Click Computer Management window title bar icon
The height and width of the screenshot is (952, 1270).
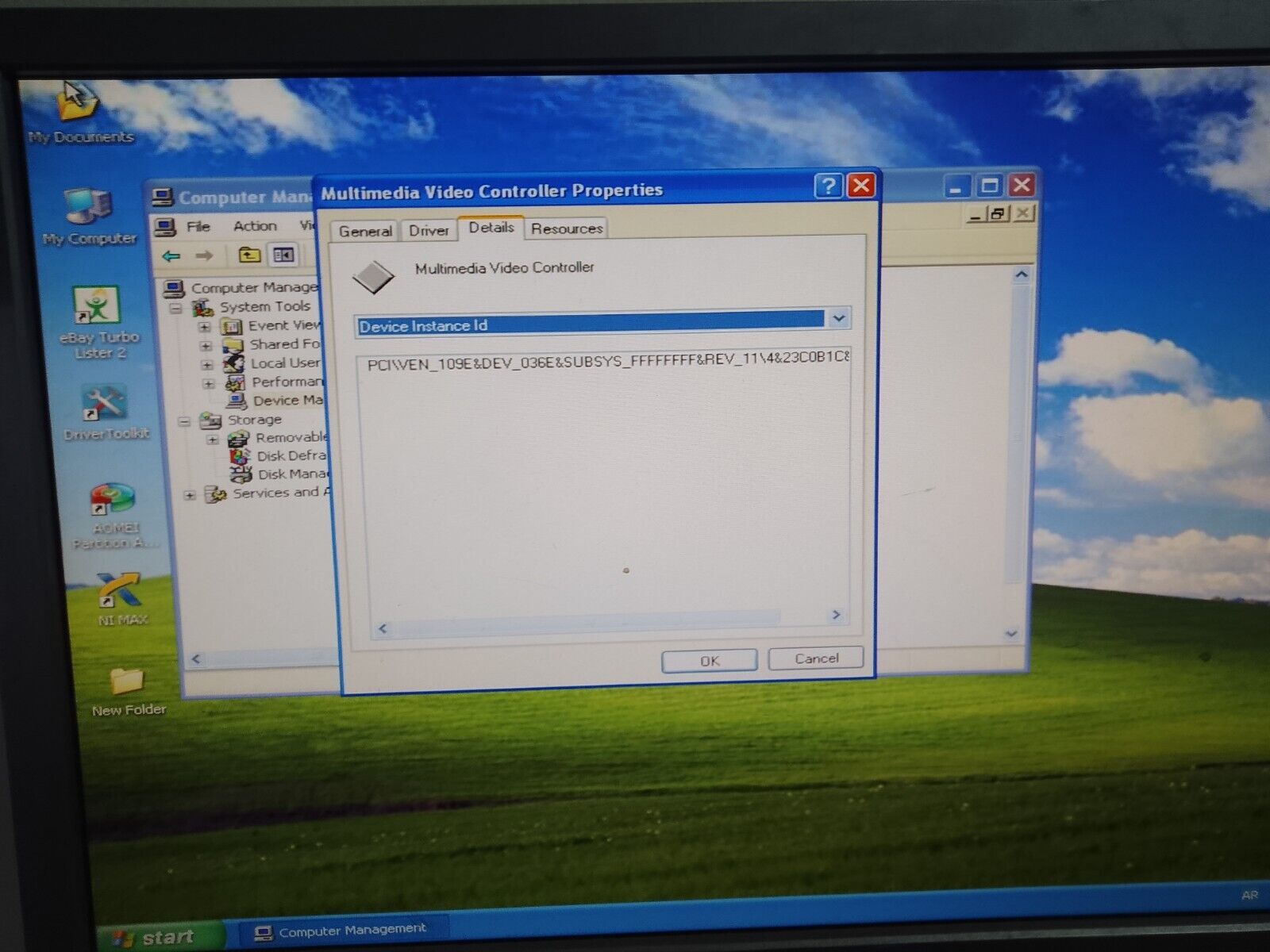[163, 198]
